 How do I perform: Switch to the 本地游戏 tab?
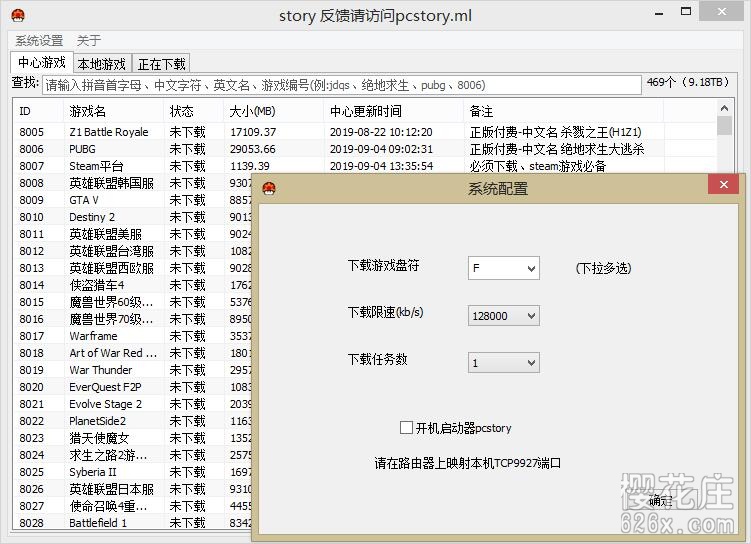tap(102, 64)
